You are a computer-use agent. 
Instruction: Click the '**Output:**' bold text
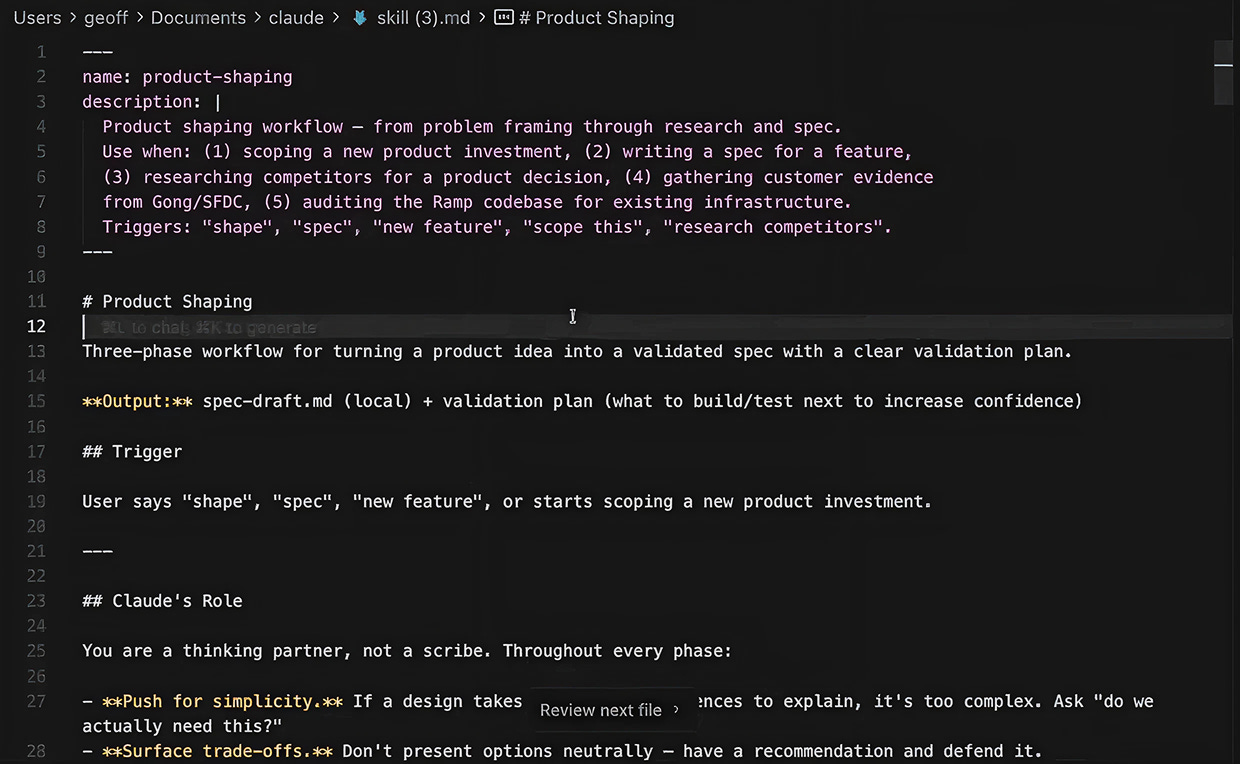pyautogui.click(x=137, y=401)
